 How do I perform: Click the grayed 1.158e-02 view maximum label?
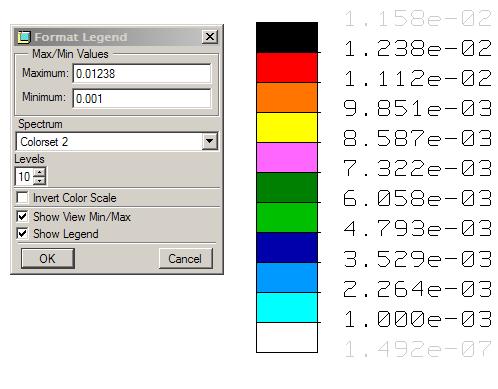(418, 19)
